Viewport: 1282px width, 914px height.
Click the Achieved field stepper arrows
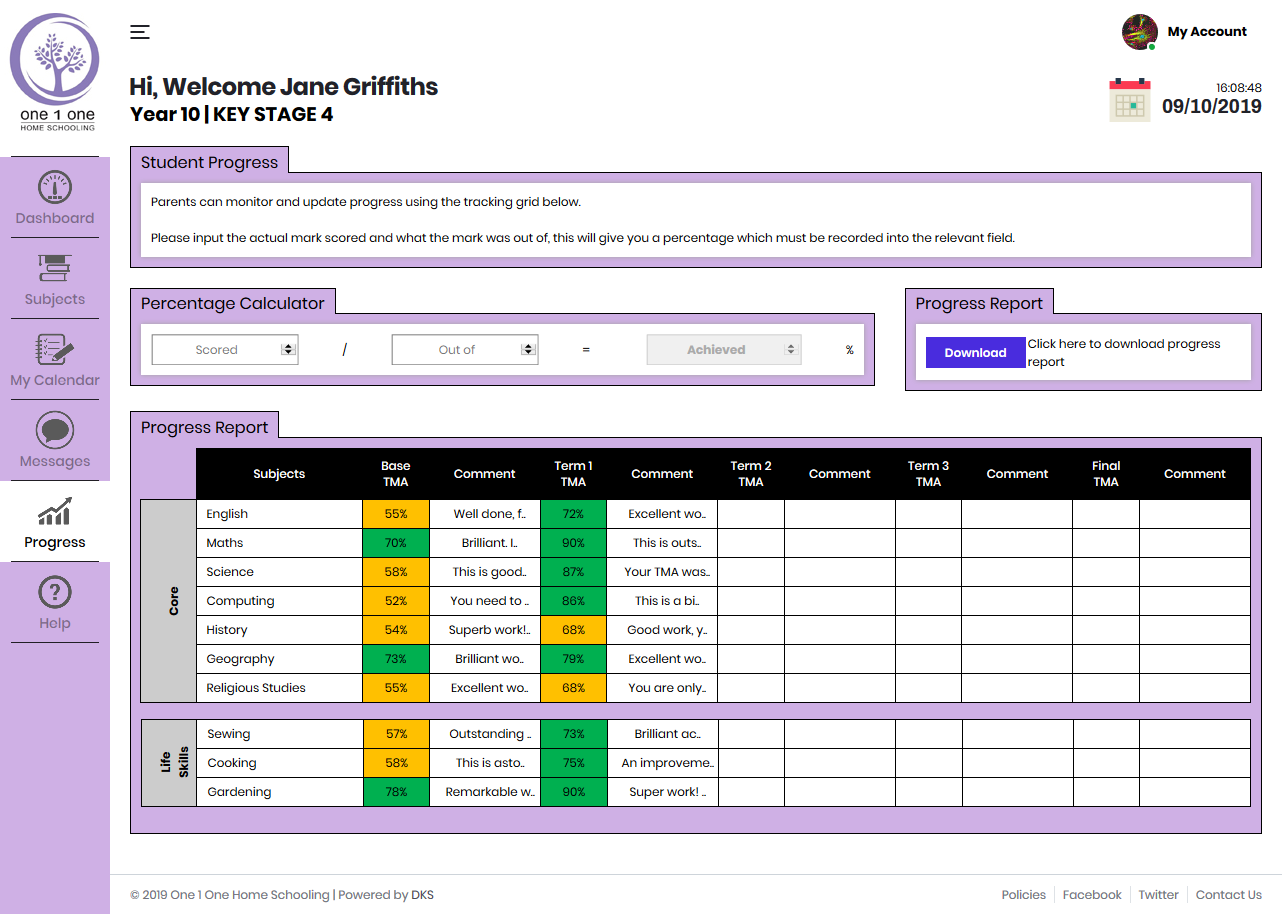click(x=791, y=350)
